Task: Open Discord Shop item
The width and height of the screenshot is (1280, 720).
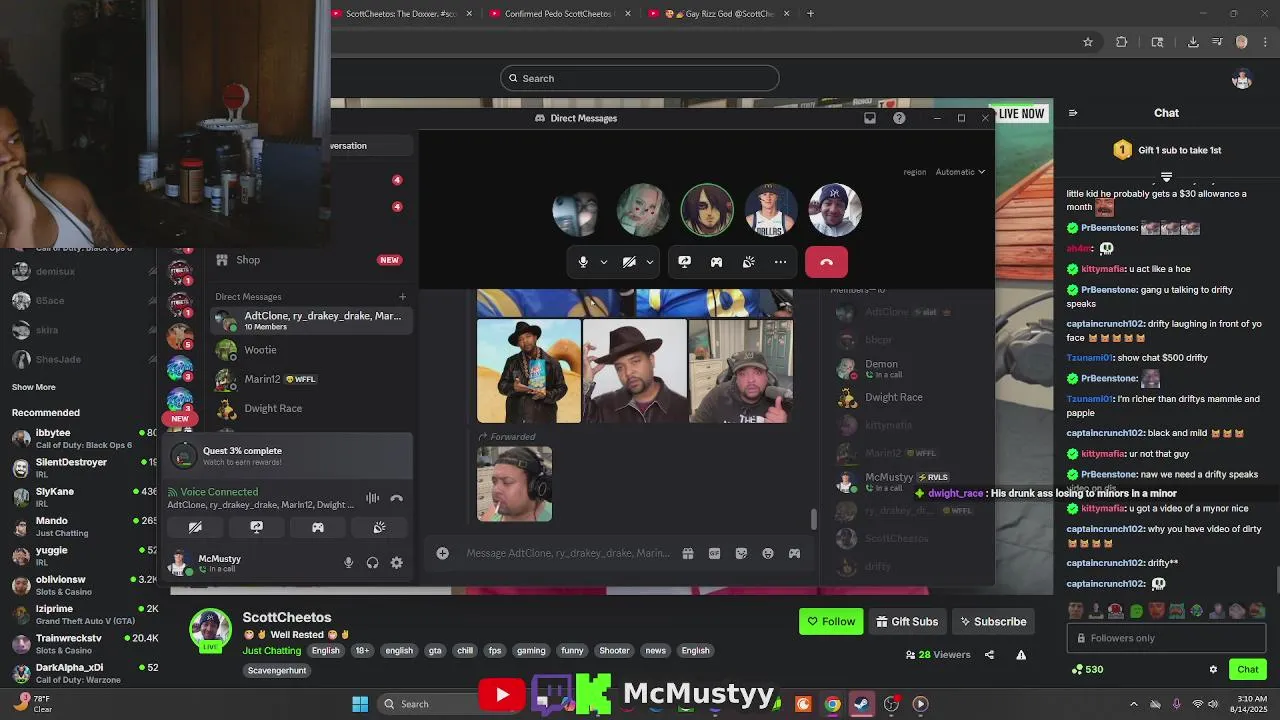Action: click(x=310, y=260)
